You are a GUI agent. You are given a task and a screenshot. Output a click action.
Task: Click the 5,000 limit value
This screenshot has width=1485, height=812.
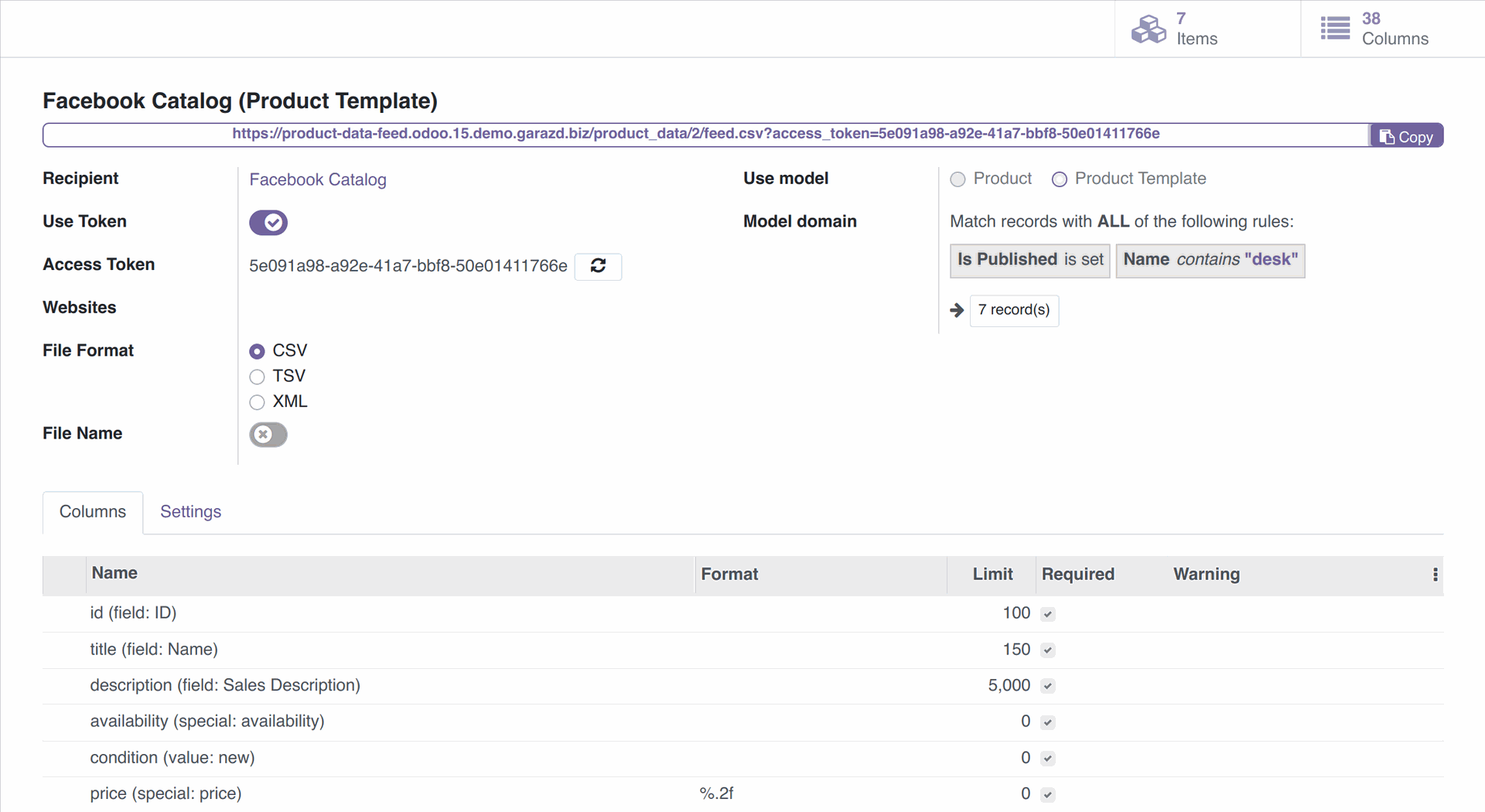tap(1009, 686)
